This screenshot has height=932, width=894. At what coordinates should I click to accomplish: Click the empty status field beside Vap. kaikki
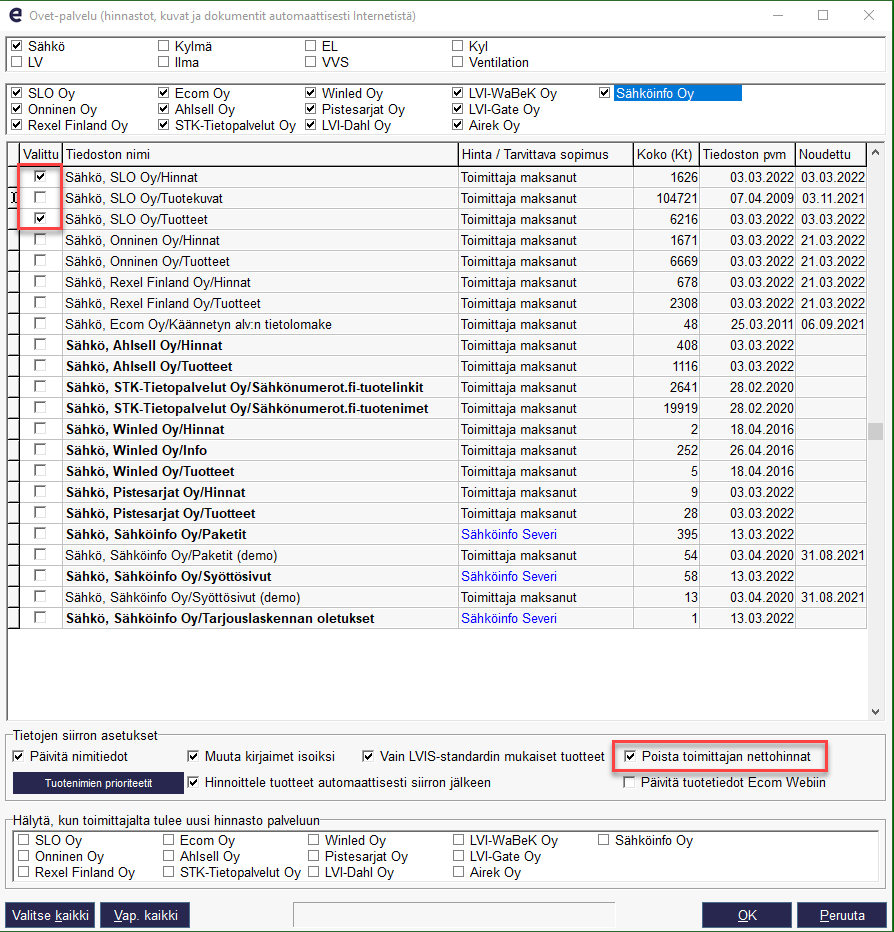coord(454,915)
